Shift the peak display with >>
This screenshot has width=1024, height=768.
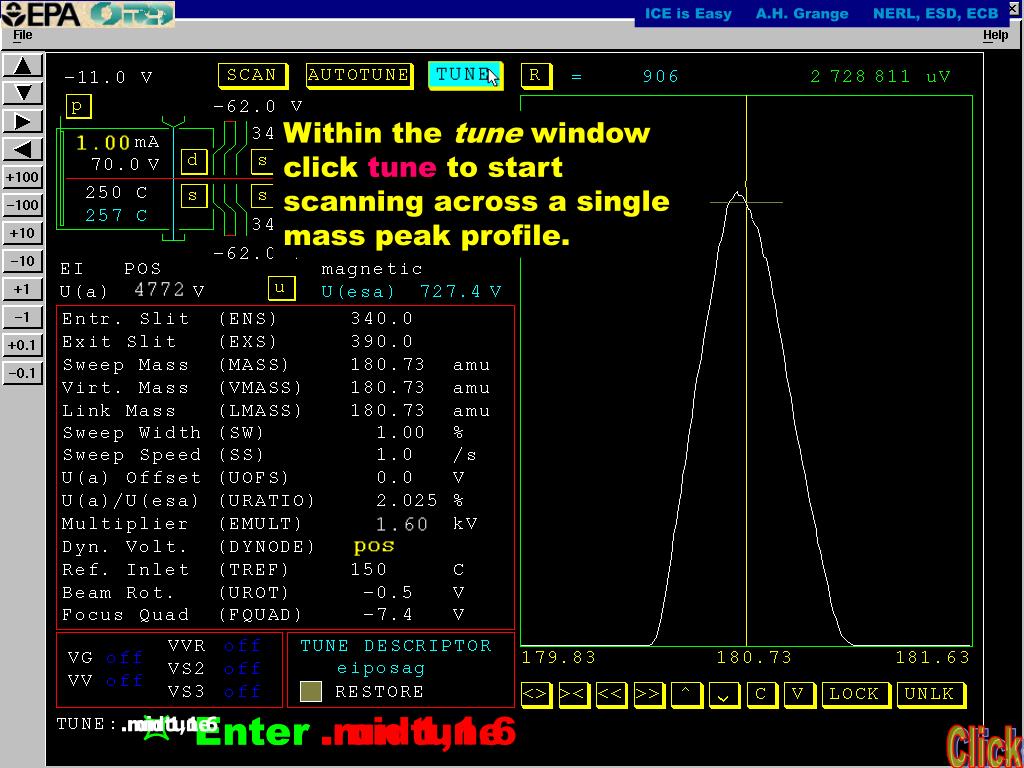[x=648, y=694]
